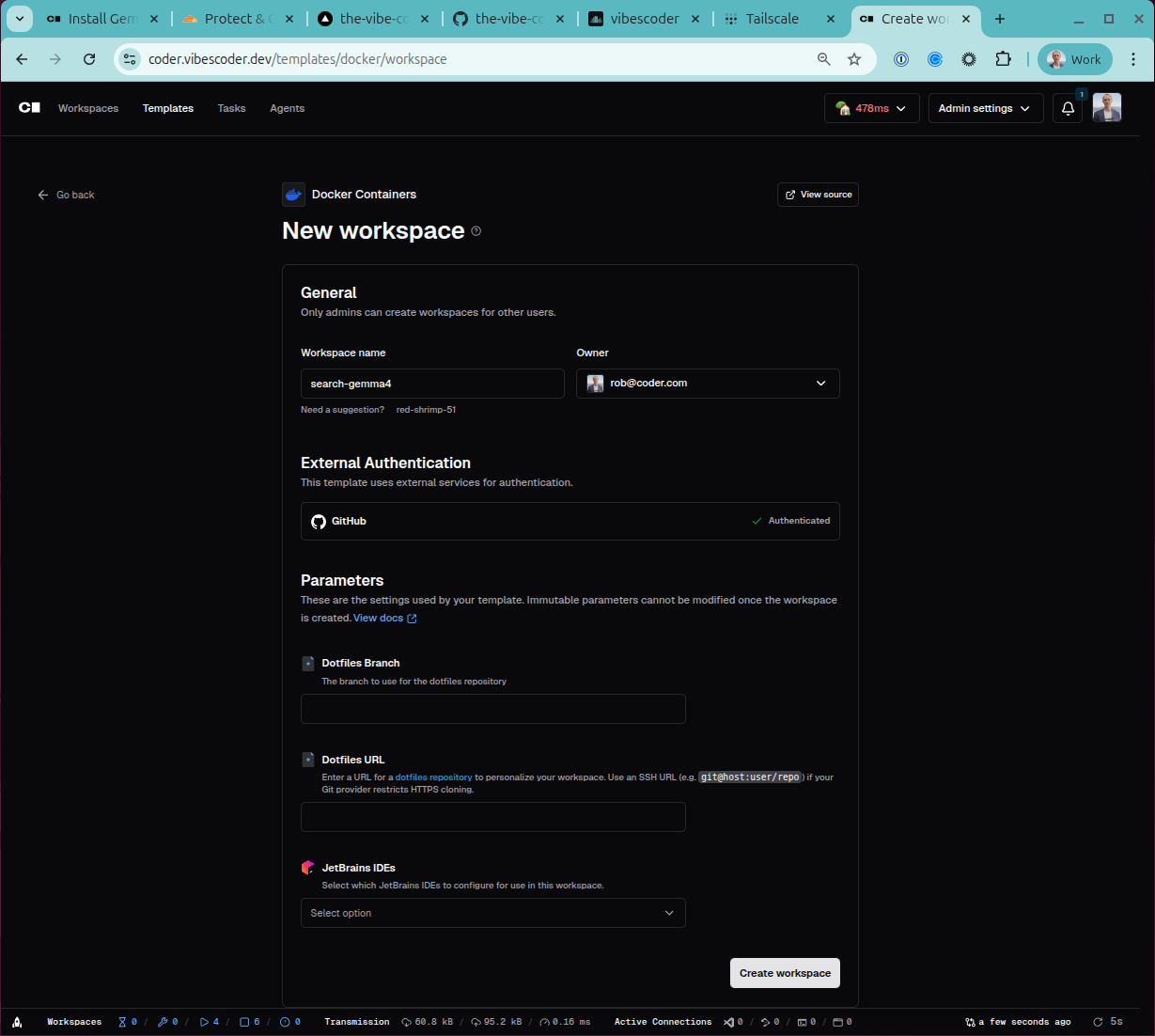Viewport: 1155px width, 1036px height.
Task: Open the notifications bell
Action: [1068, 108]
